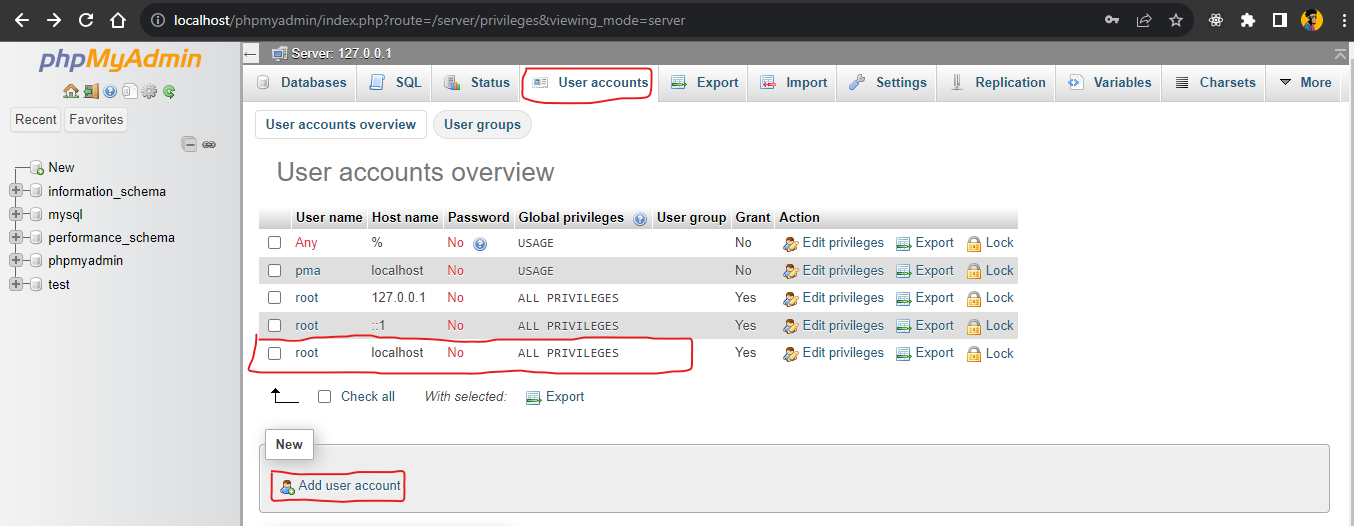Tick checkbox for root ::1 row
This screenshot has height=526, width=1354.
[x=274, y=326]
